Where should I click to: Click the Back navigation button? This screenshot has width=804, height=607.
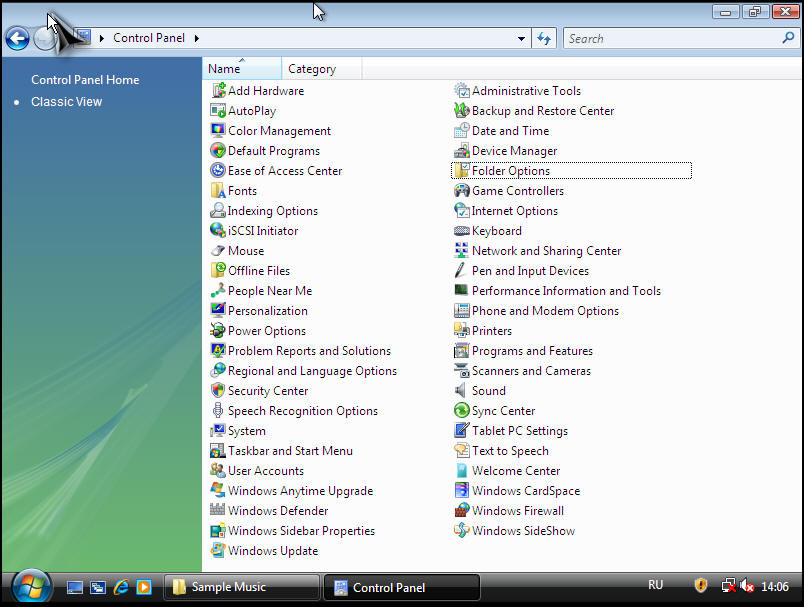click(x=17, y=39)
